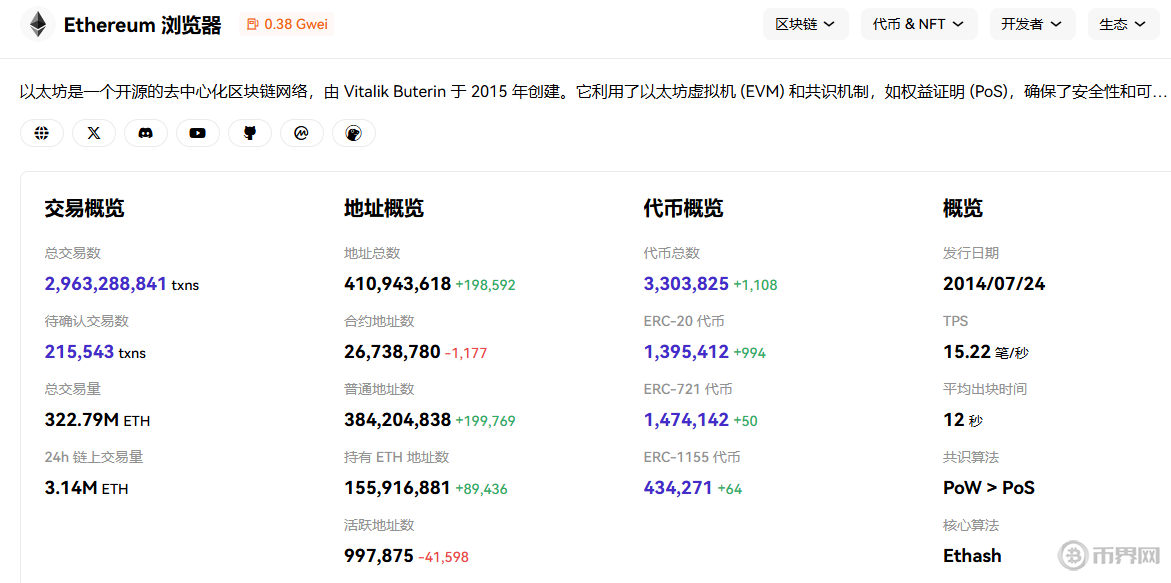This screenshot has width=1171, height=583.
Task: Open the CoinMarketCap icon link
Action: click(x=302, y=133)
